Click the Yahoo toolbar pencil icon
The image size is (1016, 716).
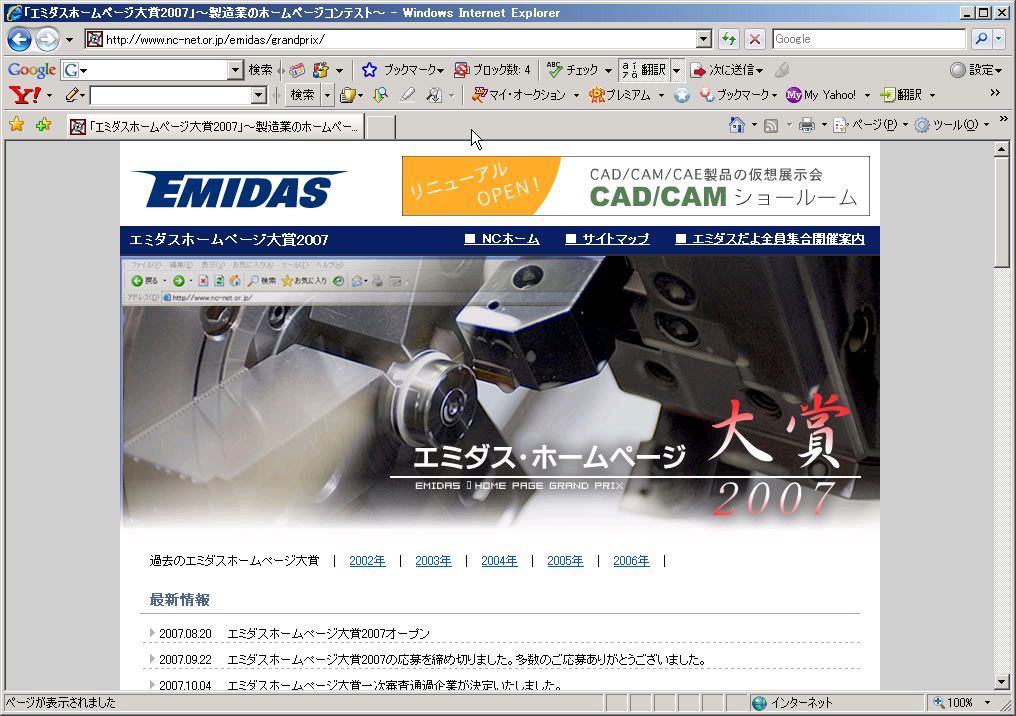click(x=72, y=95)
